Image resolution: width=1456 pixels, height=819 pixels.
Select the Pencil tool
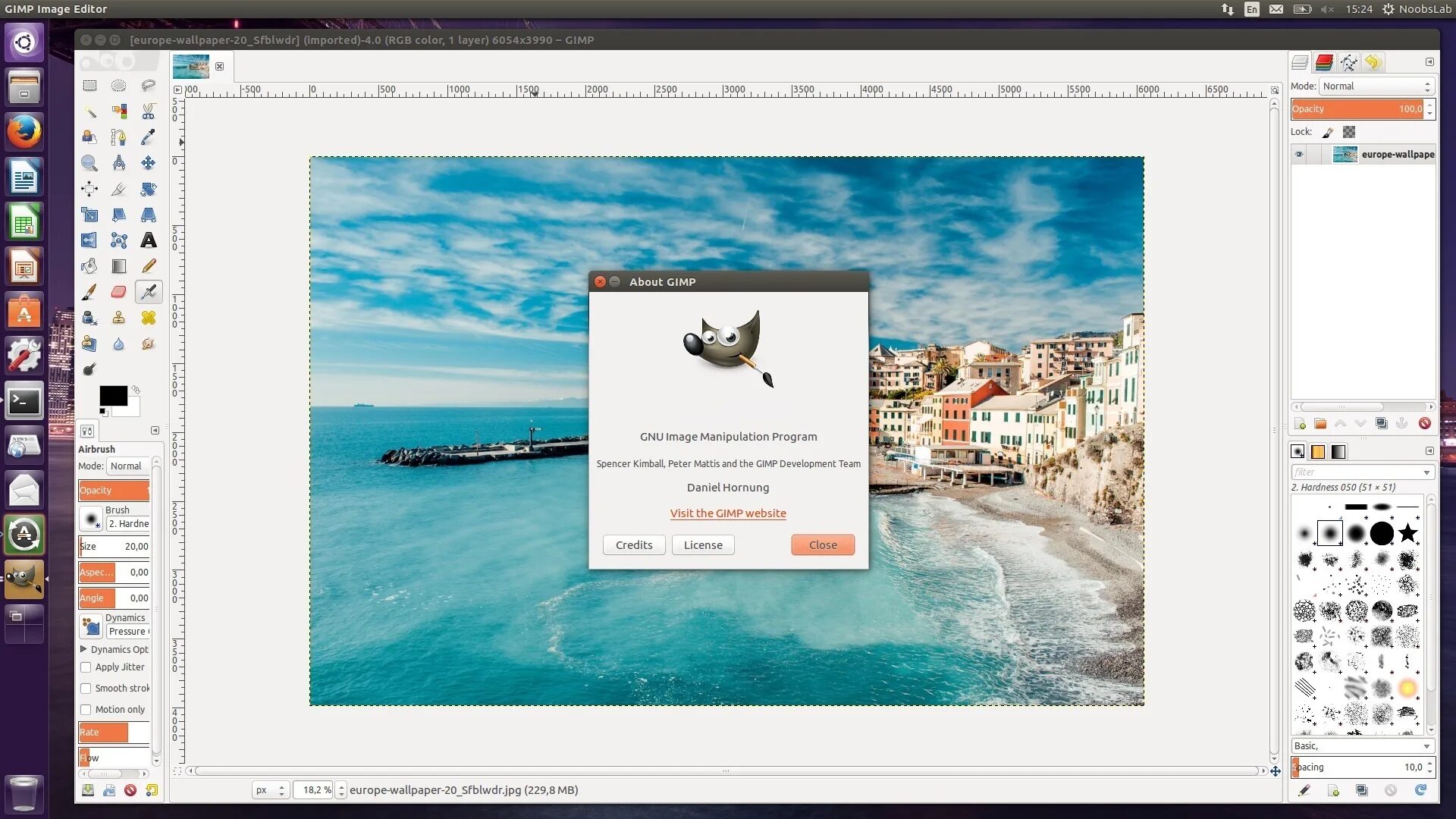pyautogui.click(x=149, y=266)
